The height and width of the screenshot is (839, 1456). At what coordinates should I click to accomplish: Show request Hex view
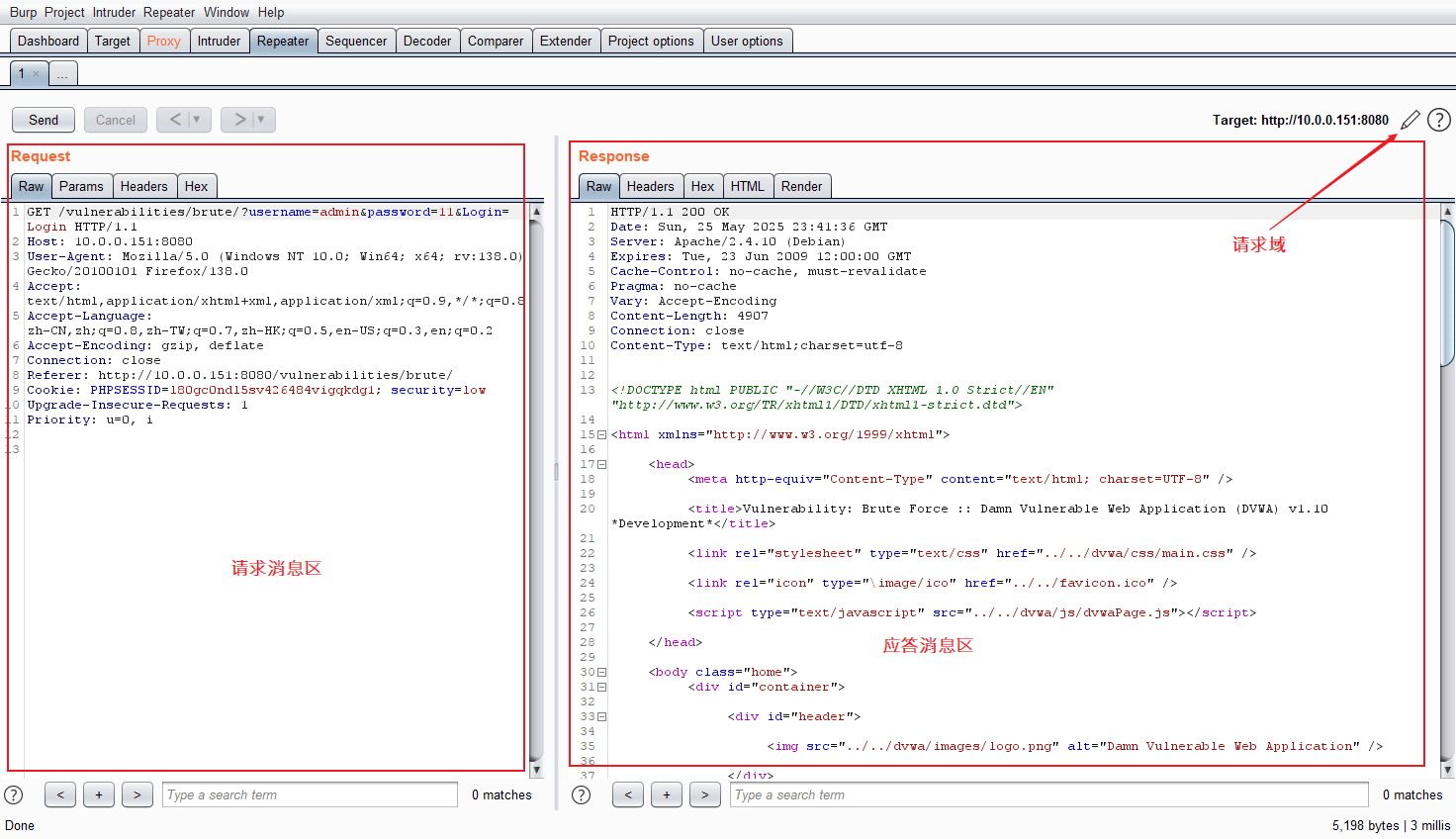click(x=197, y=186)
